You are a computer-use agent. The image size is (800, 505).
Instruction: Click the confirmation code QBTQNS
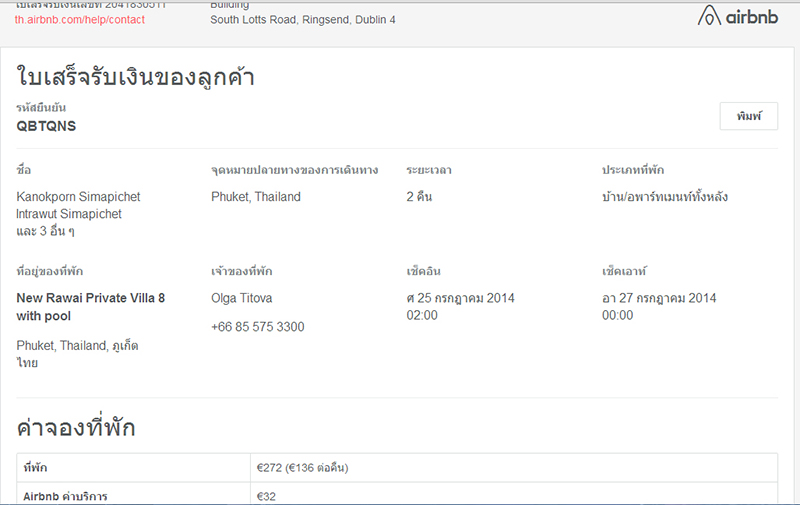pos(46,126)
